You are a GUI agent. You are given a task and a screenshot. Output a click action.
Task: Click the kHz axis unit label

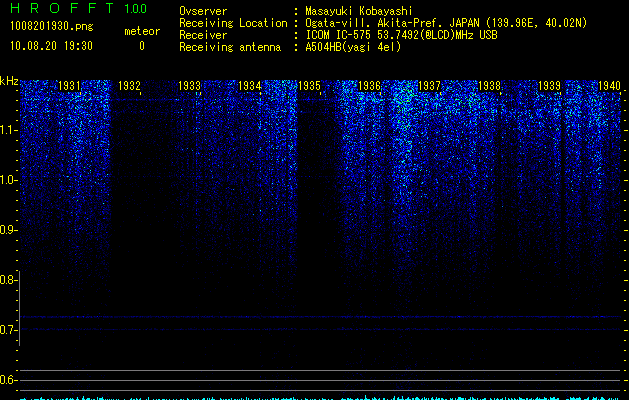click(9, 81)
